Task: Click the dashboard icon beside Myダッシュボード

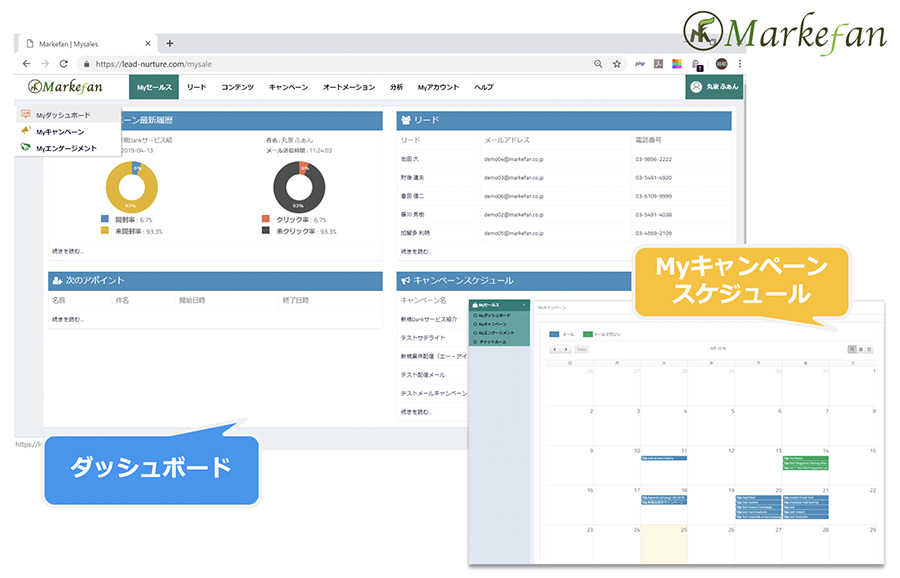Action: click(26, 114)
